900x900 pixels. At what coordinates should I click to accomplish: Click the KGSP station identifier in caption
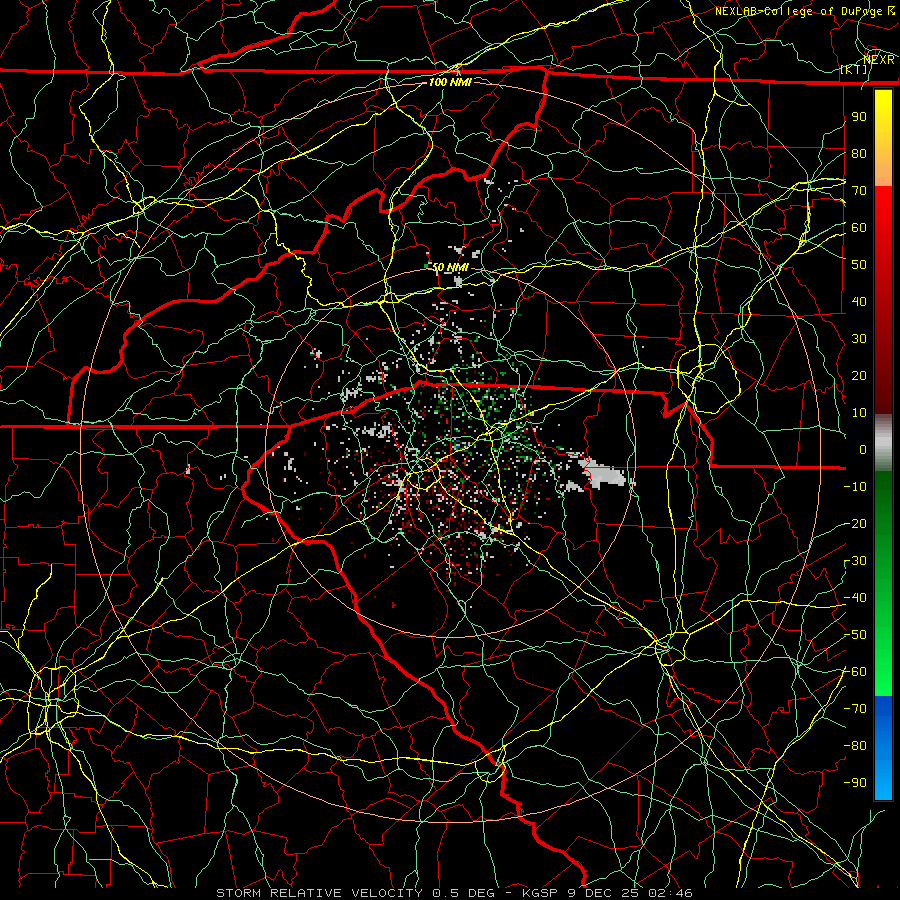coord(542,893)
